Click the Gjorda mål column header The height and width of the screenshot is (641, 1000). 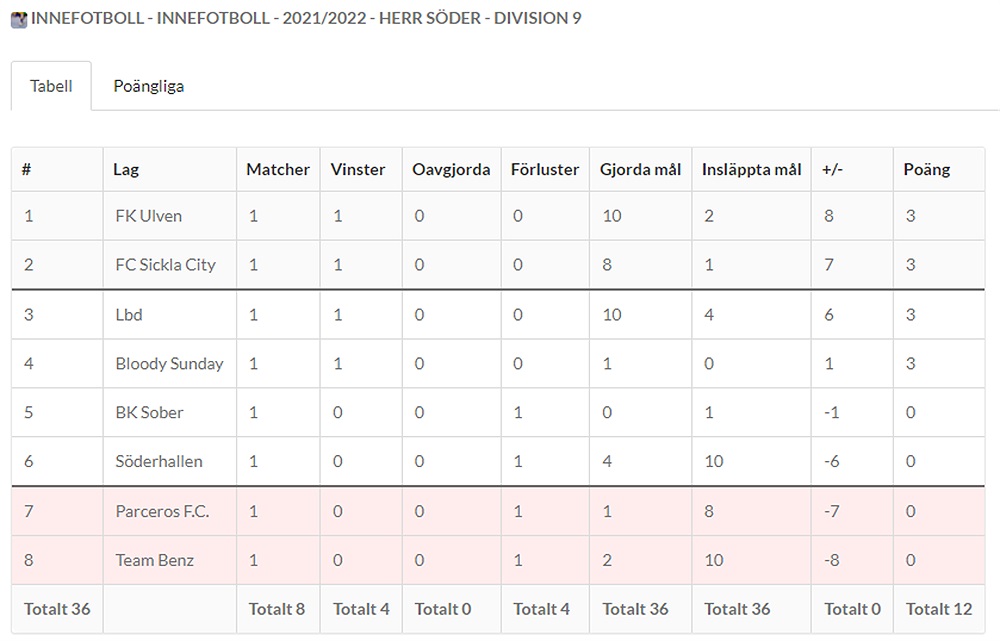(x=640, y=169)
